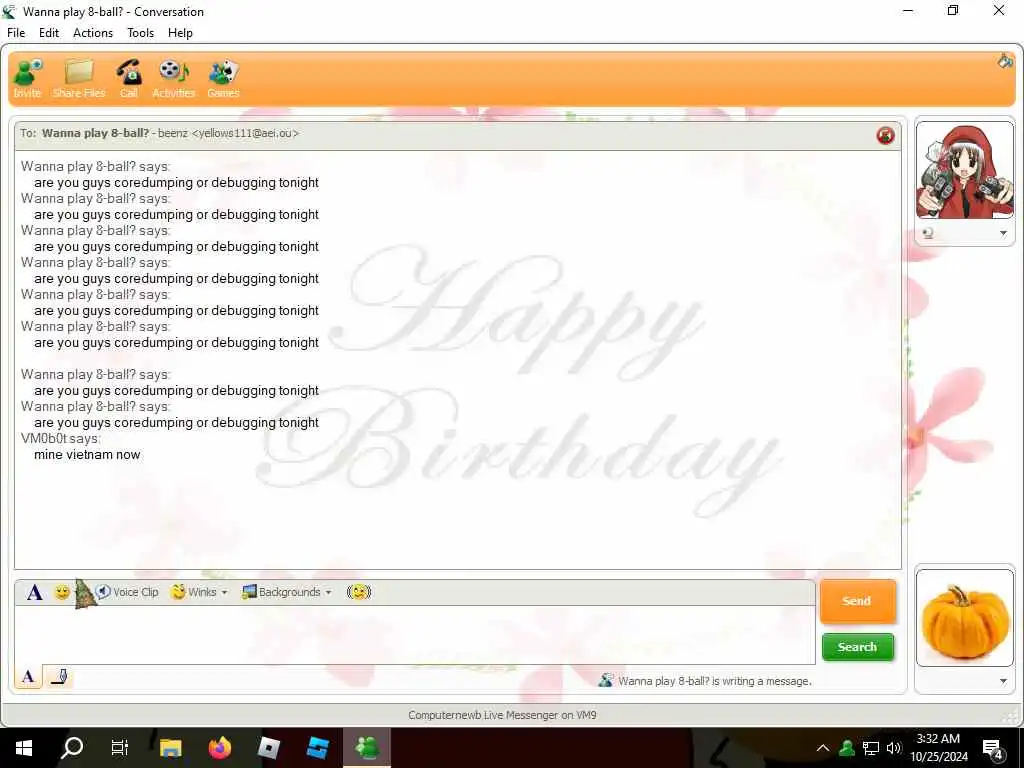Viewport: 1024px width, 768px height.
Task: Click the orange Send button
Action: [857, 601]
